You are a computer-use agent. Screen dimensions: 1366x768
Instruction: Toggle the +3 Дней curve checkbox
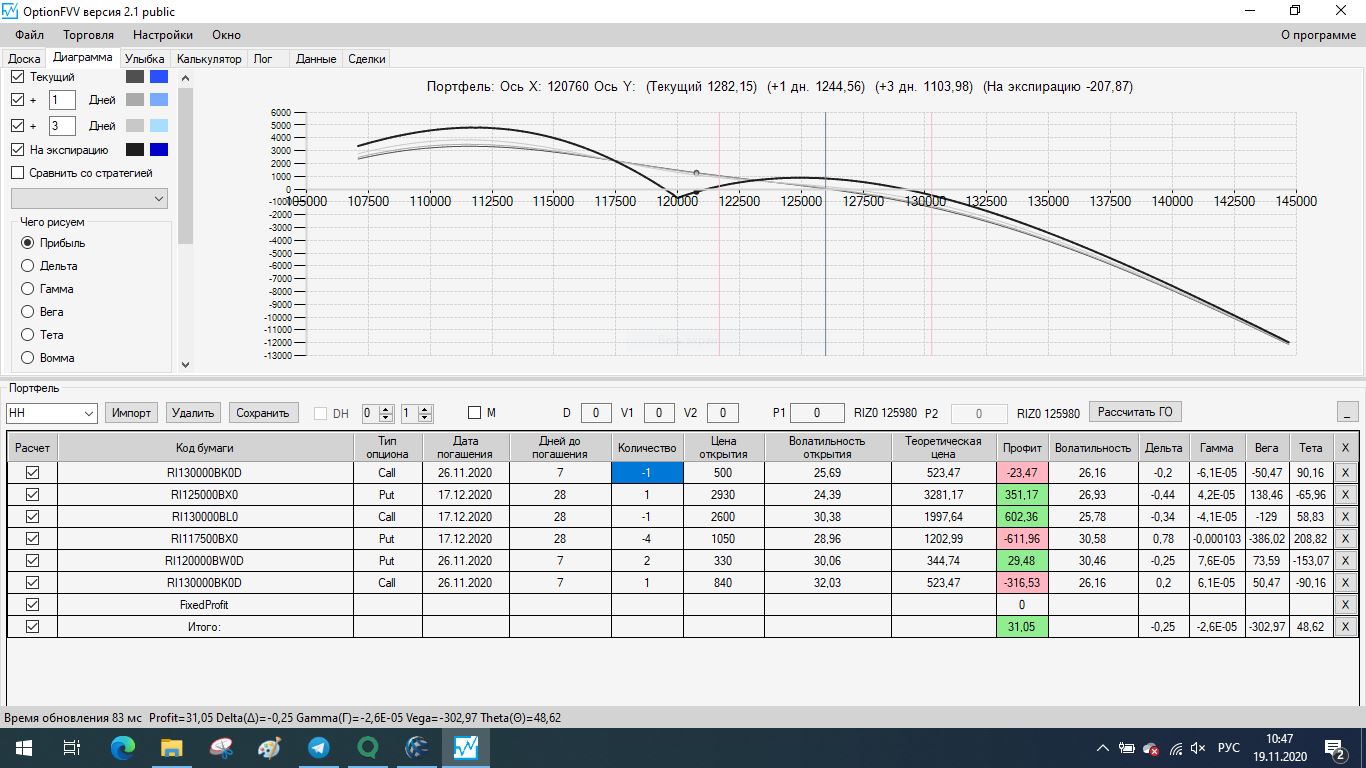pos(17,126)
